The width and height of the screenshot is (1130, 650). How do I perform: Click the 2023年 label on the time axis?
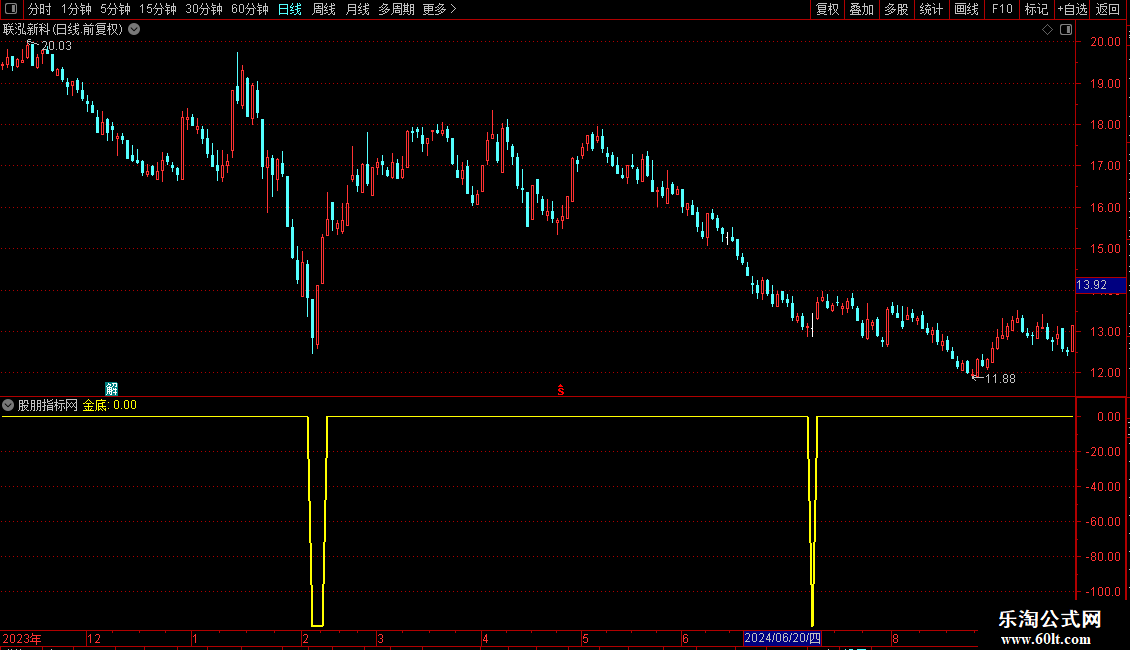[22, 638]
